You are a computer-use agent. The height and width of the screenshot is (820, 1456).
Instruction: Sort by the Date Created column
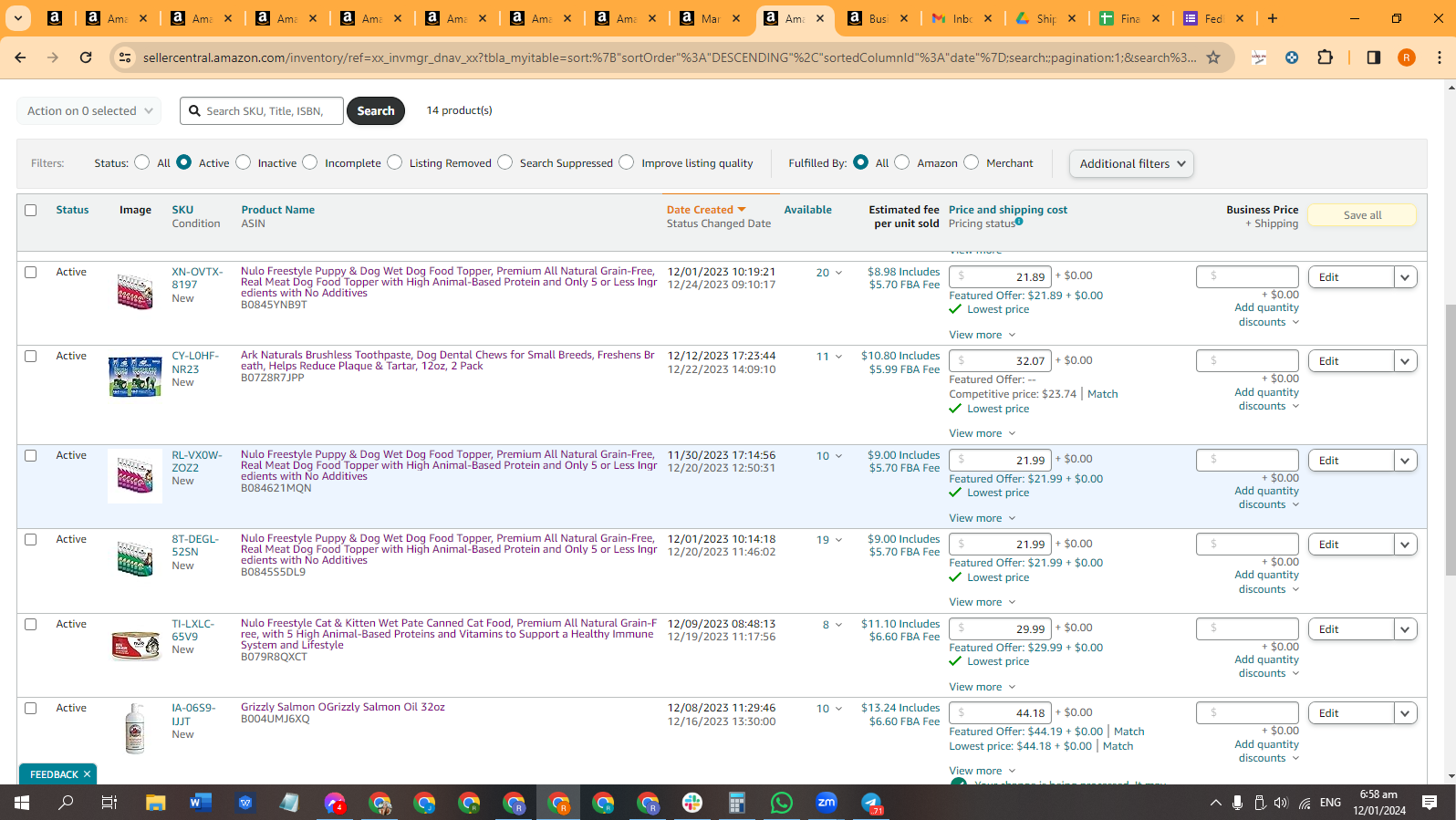tap(706, 210)
